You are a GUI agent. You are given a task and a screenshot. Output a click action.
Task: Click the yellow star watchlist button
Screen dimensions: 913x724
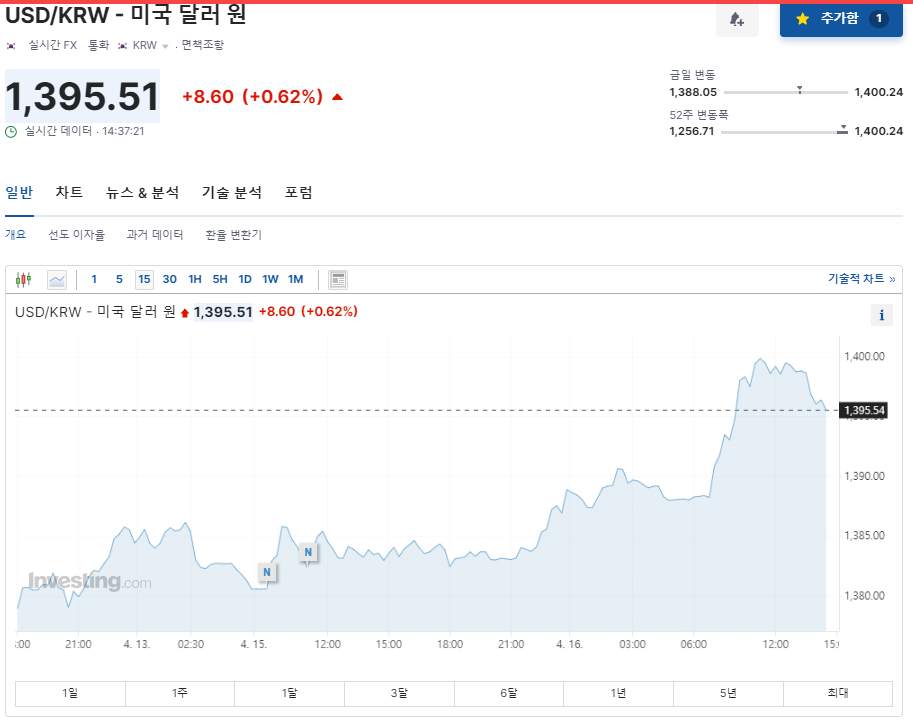(841, 19)
